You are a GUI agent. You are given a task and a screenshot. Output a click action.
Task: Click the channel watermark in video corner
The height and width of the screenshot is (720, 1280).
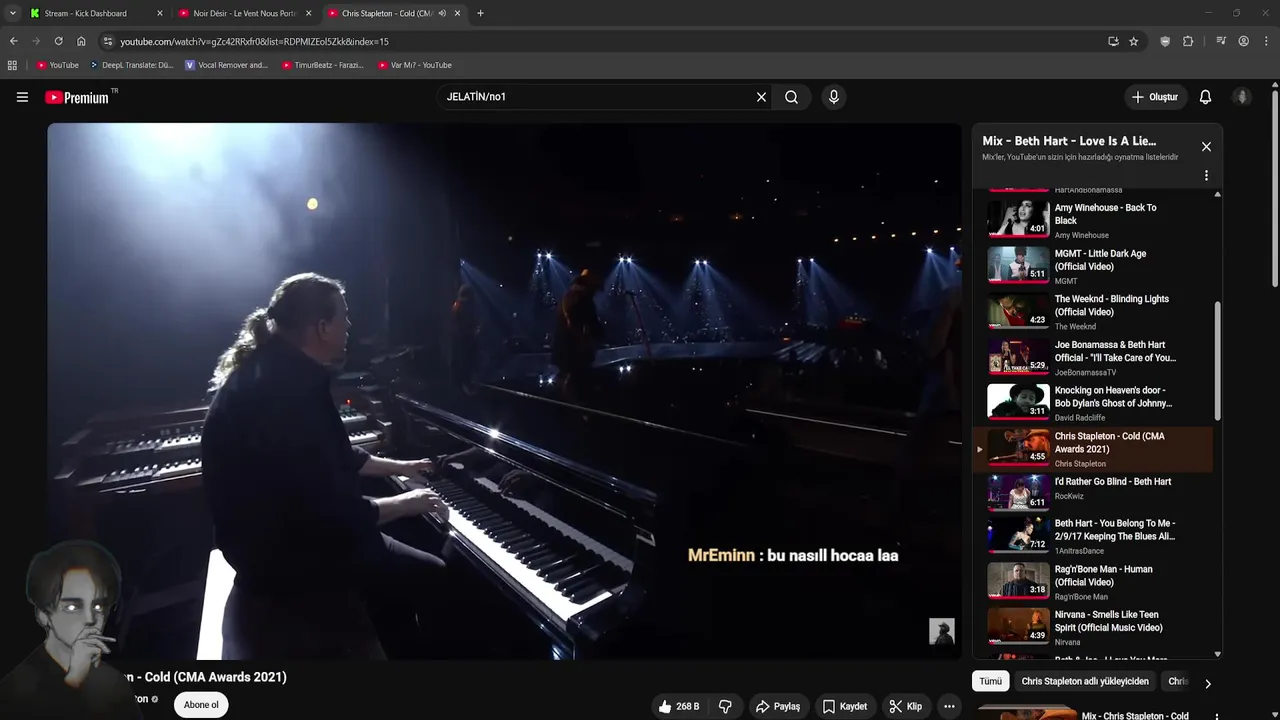(x=942, y=631)
